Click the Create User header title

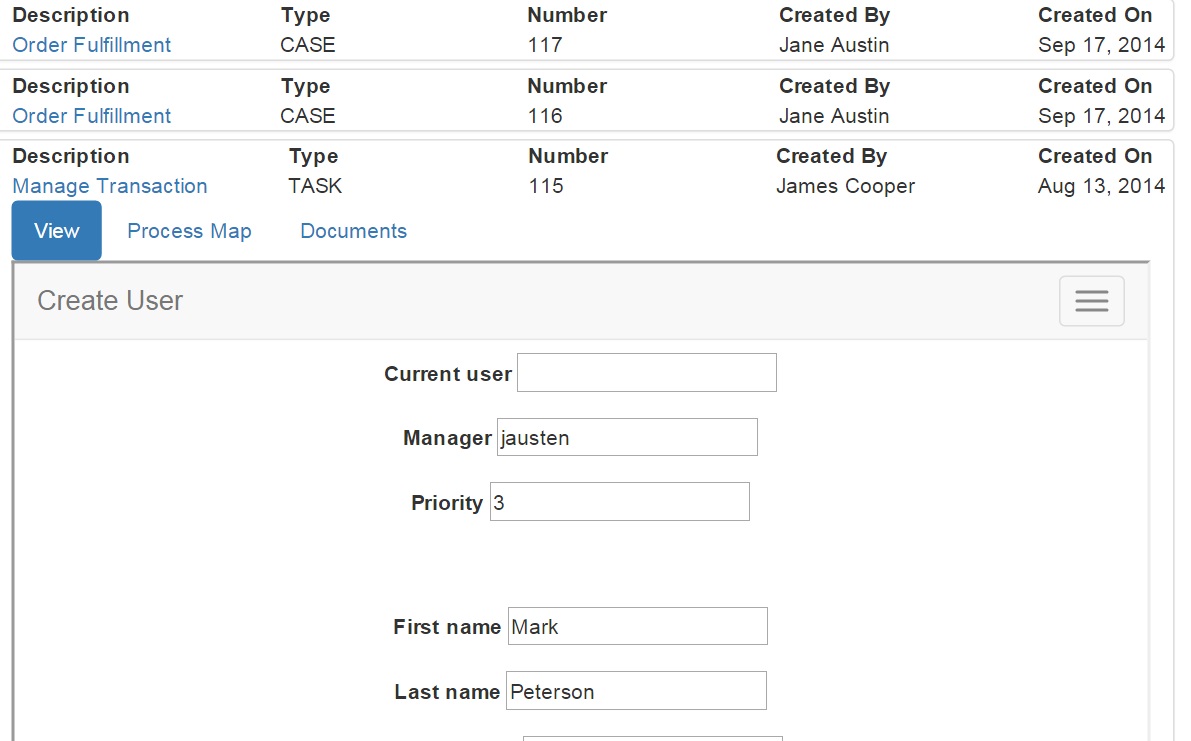pyautogui.click(x=110, y=301)
